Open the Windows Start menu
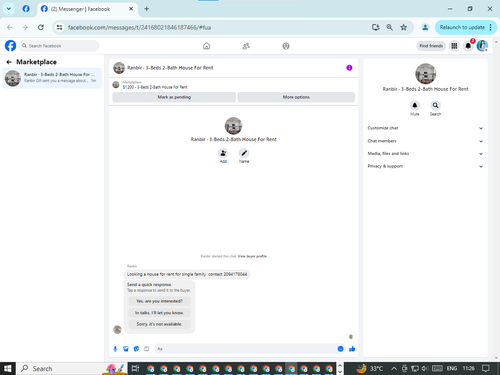Viewport: 500px width, 375px height. [x=8, y=368]
